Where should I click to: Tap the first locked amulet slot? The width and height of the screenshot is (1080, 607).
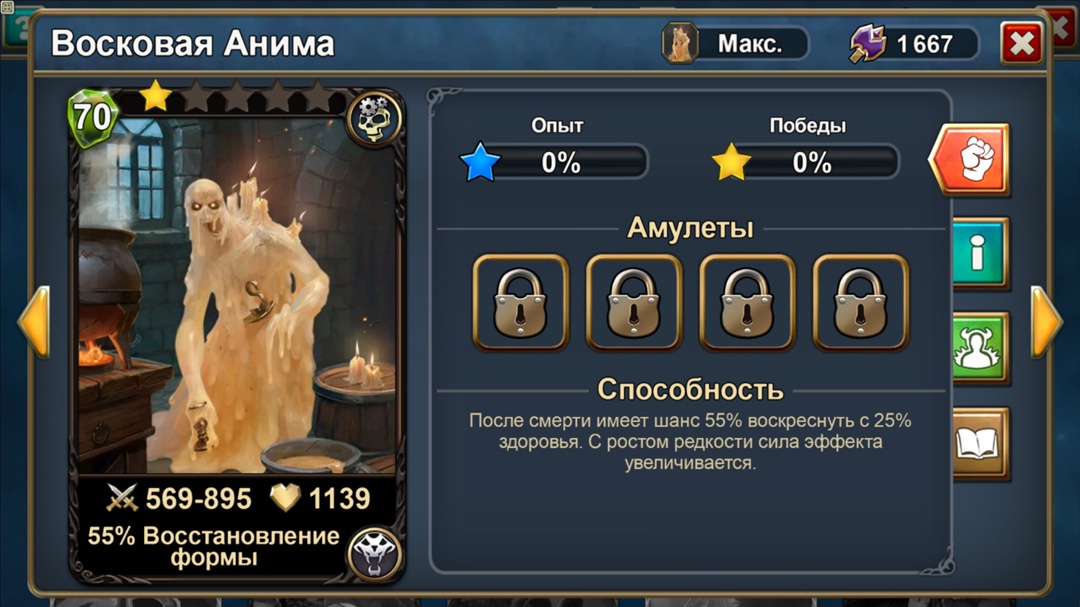coord(521,302)
